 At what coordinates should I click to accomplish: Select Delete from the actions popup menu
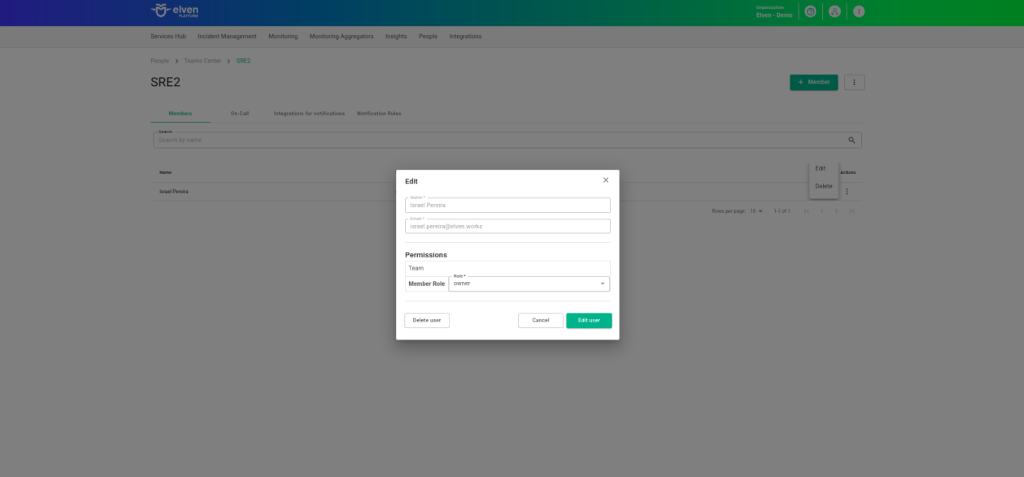click(x=823, y=186)
